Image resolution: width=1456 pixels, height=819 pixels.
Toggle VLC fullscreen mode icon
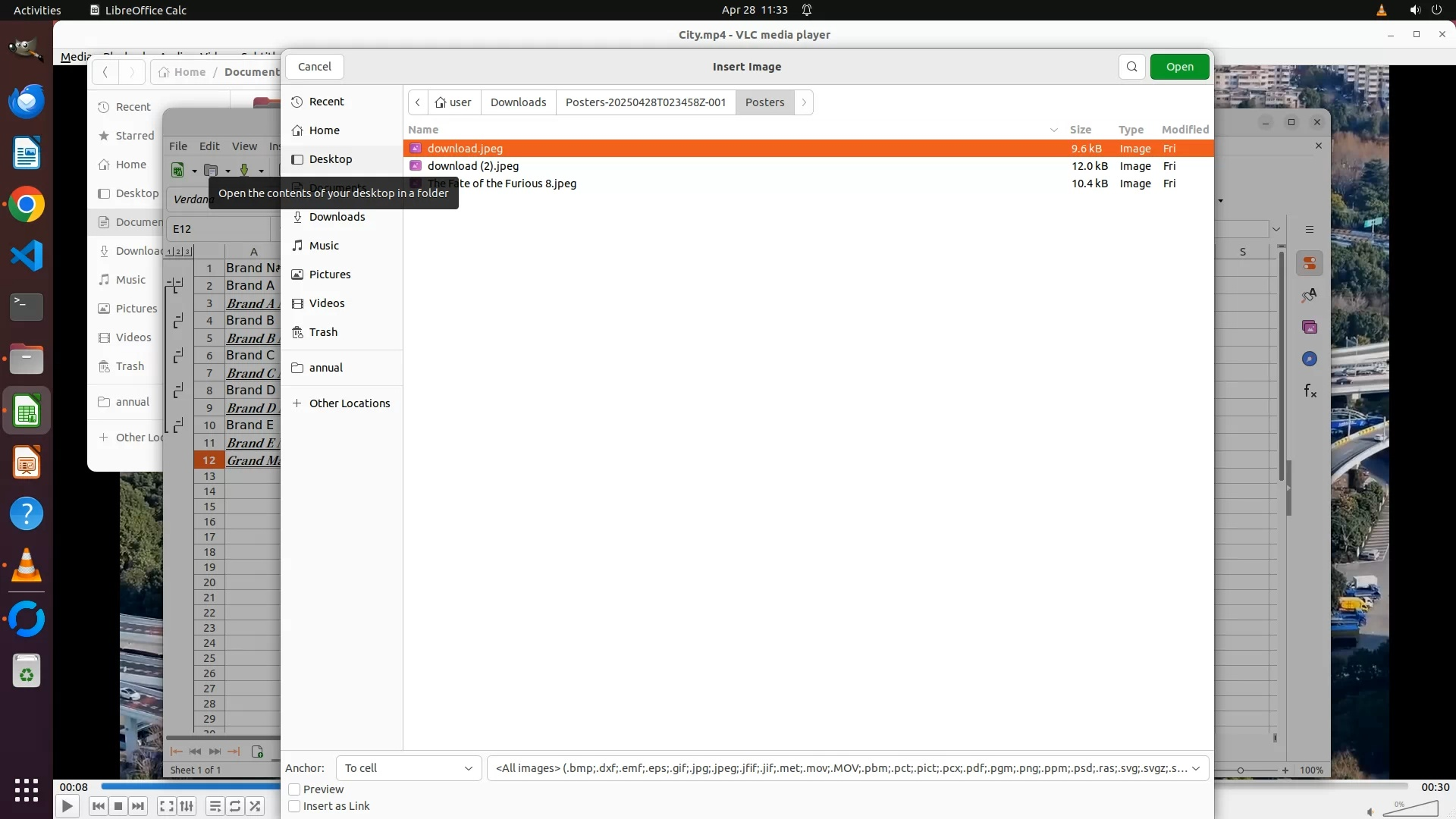tap(167, 806)
